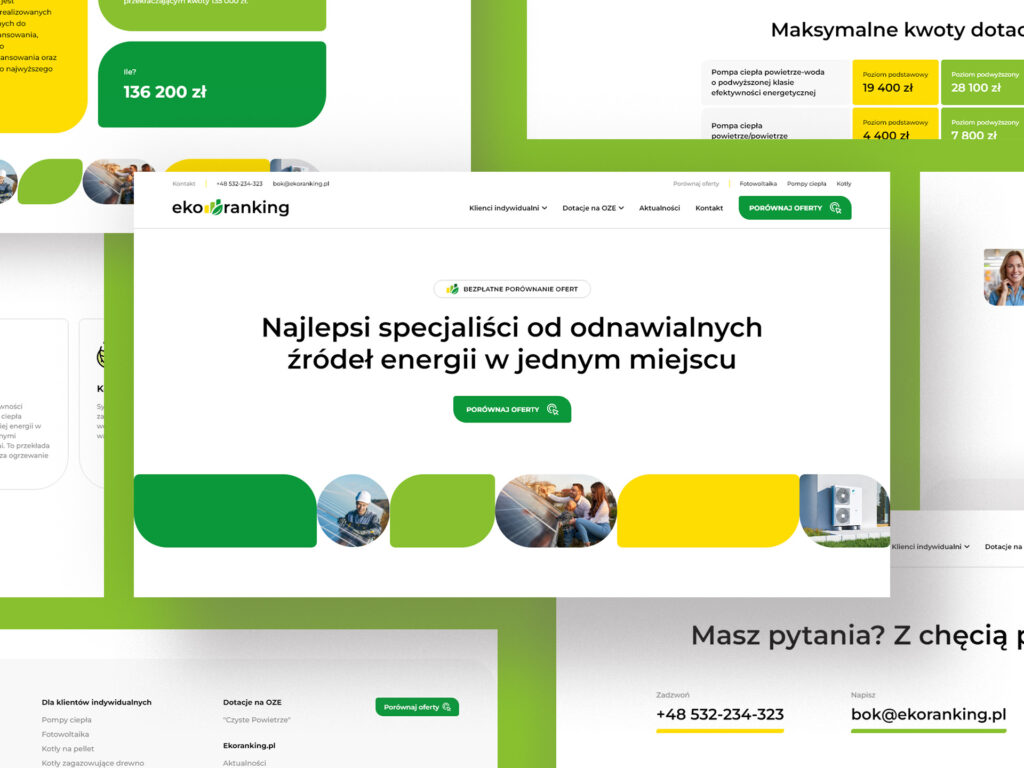Click the footer Porównaj oferty button
This screenshot has height=768, width=1024.
point(417,707)
